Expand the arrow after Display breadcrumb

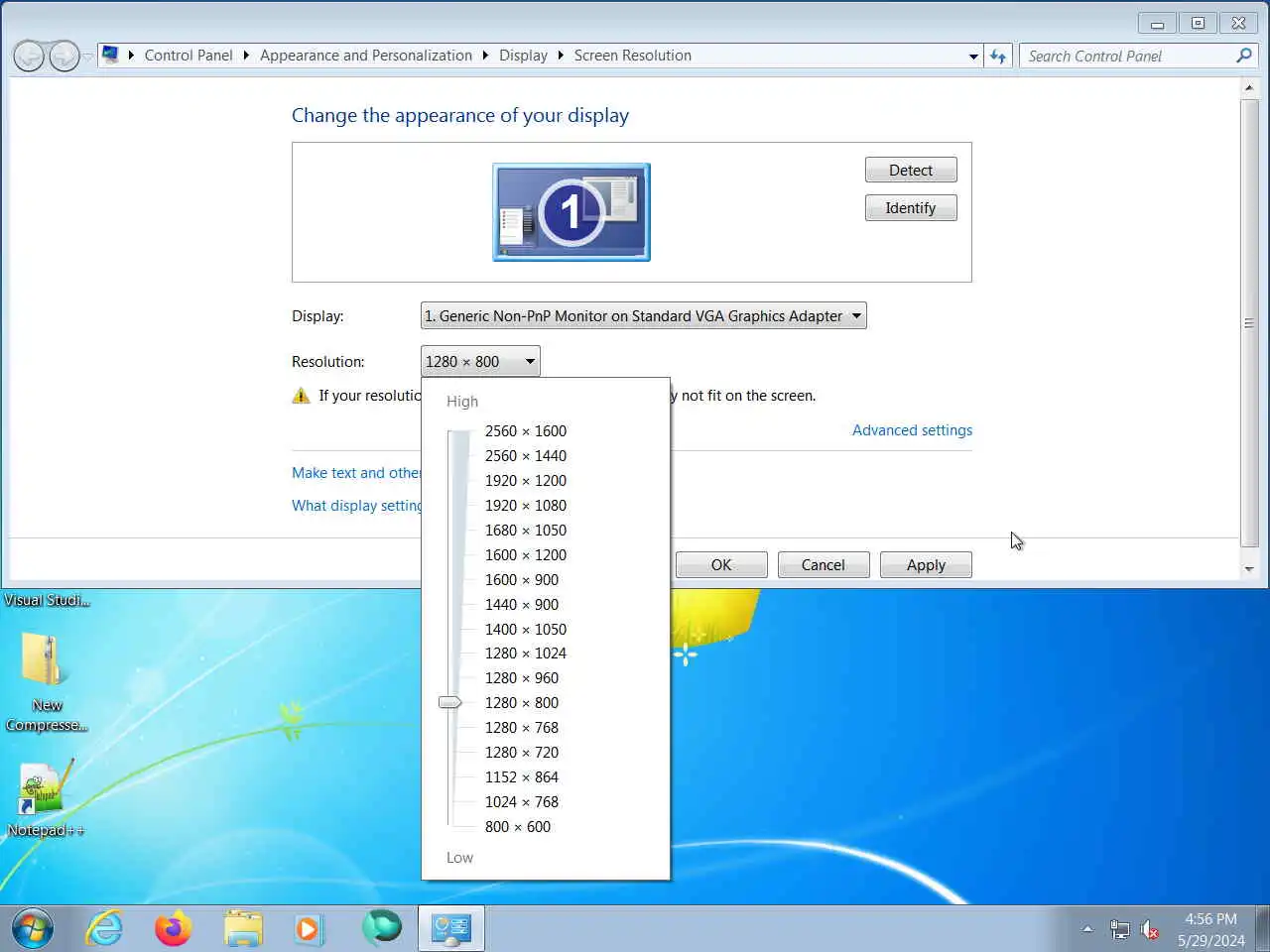coord(561,56)
